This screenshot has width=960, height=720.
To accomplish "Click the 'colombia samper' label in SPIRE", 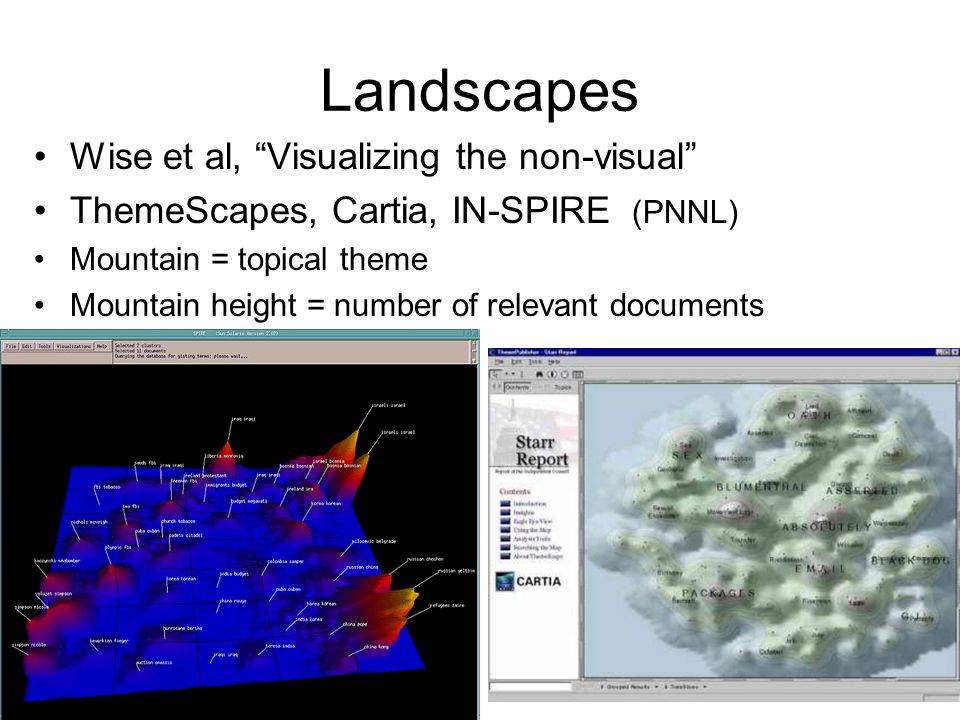I will coord(285,561).
